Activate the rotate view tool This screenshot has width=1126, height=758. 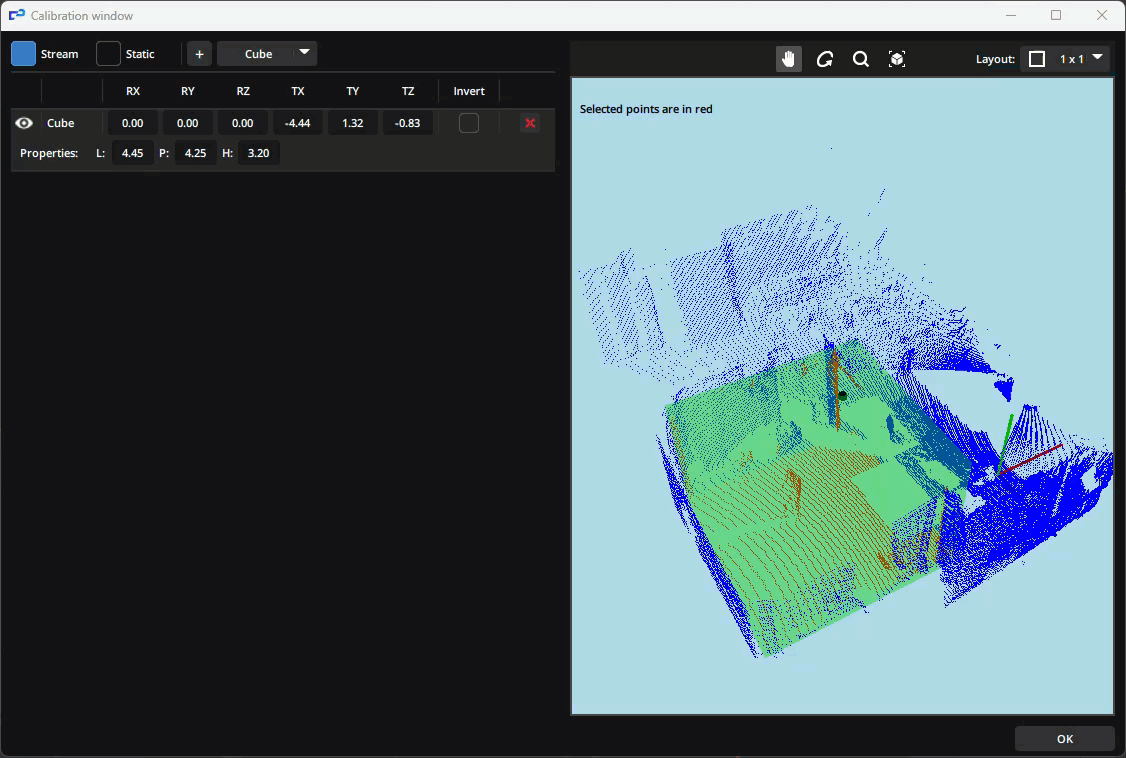(x=824, y=59)
